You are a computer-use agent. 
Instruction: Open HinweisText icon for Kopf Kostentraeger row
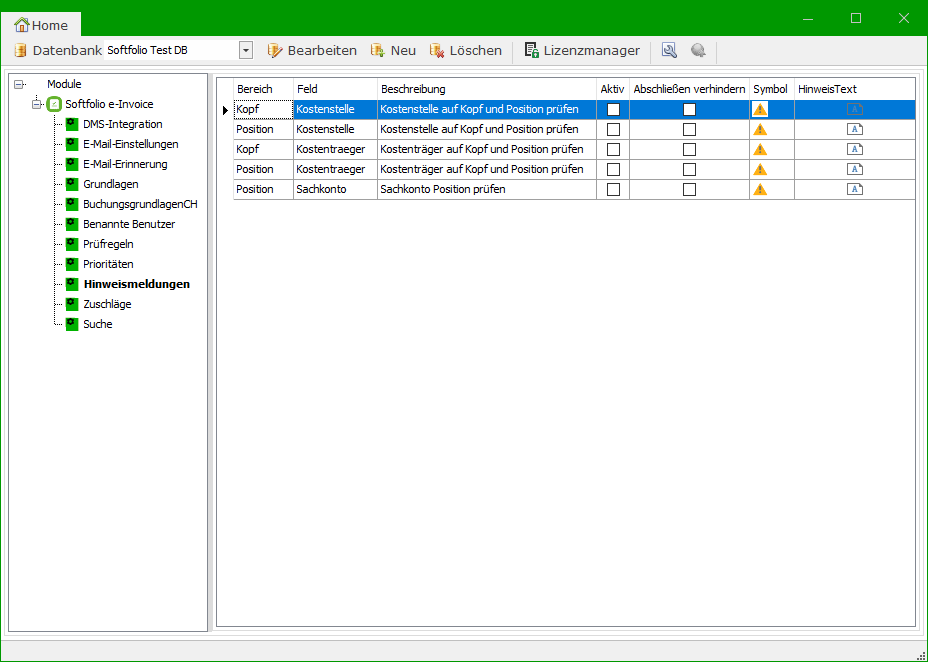[x=855, y=149]
